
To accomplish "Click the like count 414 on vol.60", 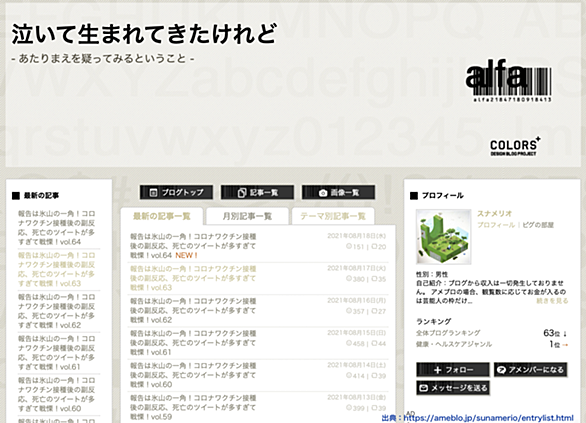I will (x=355, y=376).
